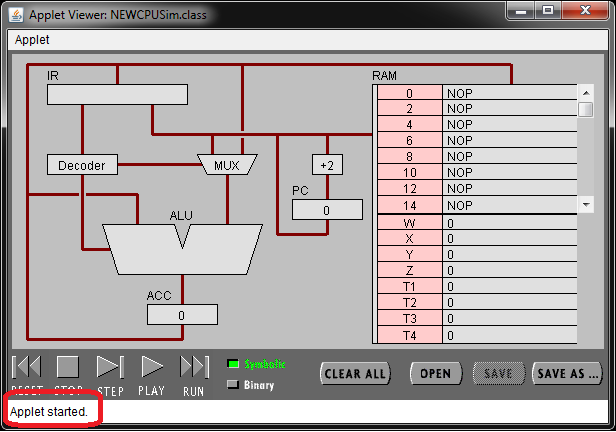Click the NOP cell at RAM address 0
Screen dimensions: 616x432
[510, 93]
